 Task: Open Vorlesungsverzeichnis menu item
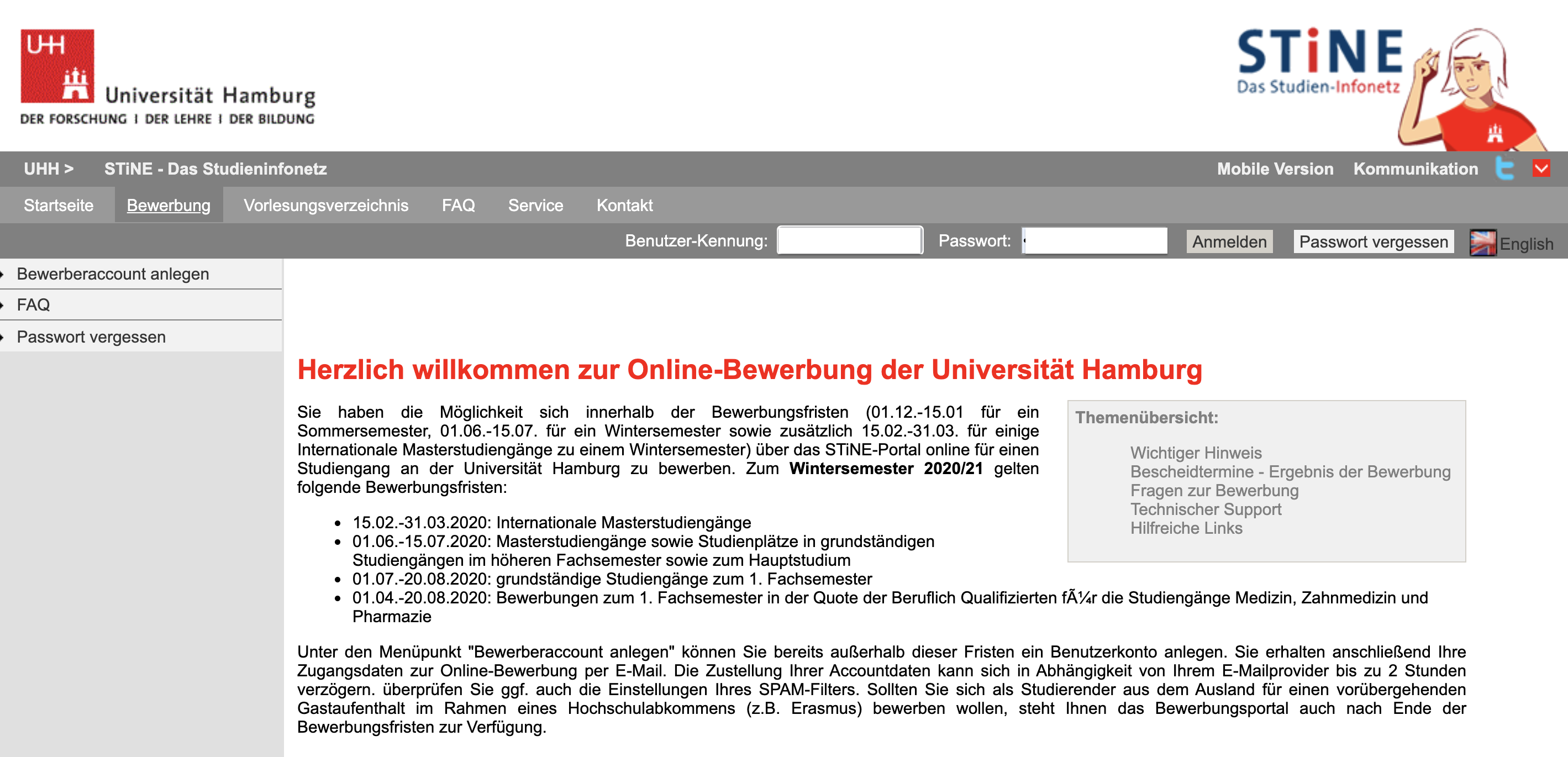point(325,205)
